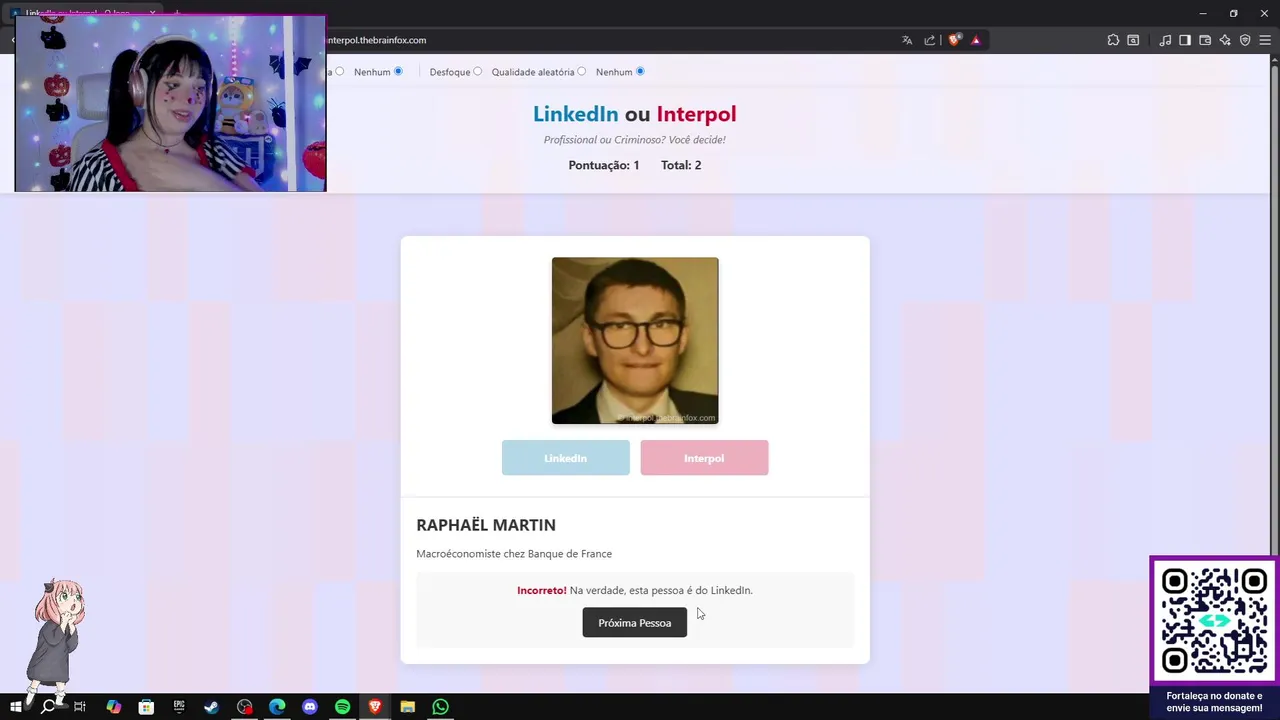Select the Qualidade aleatória radio button
This screenshot has width=1280, height=720.
tap(581, 71)
